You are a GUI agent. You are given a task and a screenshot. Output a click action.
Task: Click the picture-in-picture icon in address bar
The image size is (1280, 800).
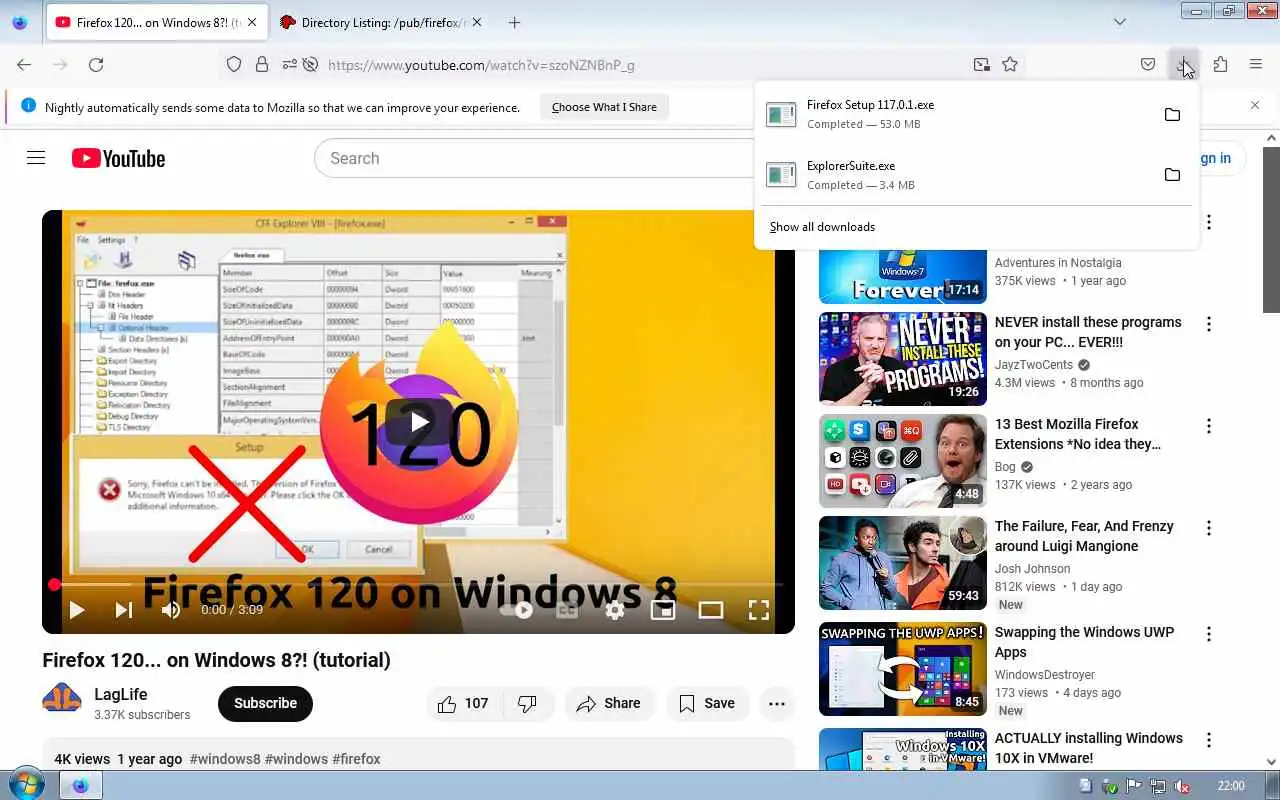(x=981, y=64)
